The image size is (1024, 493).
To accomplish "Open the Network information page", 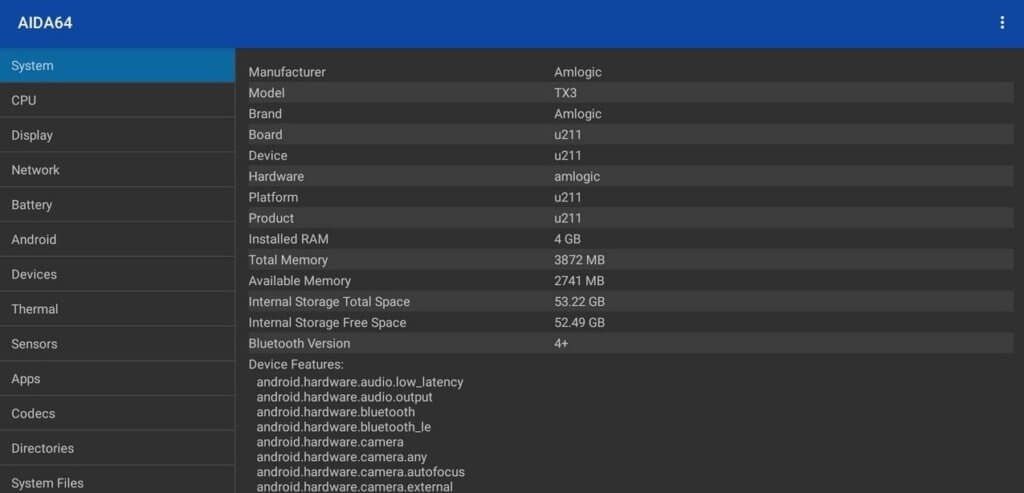I will coord(118,170).
